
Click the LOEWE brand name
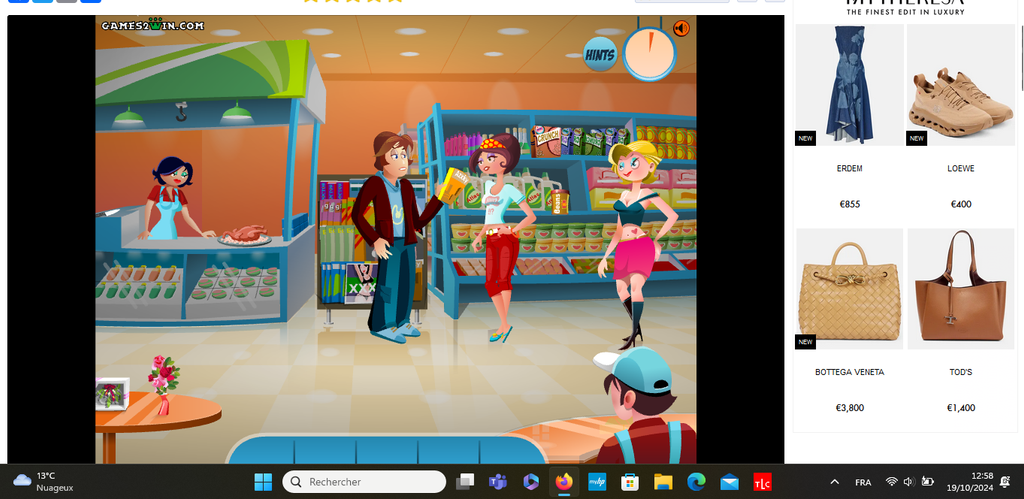961,169
